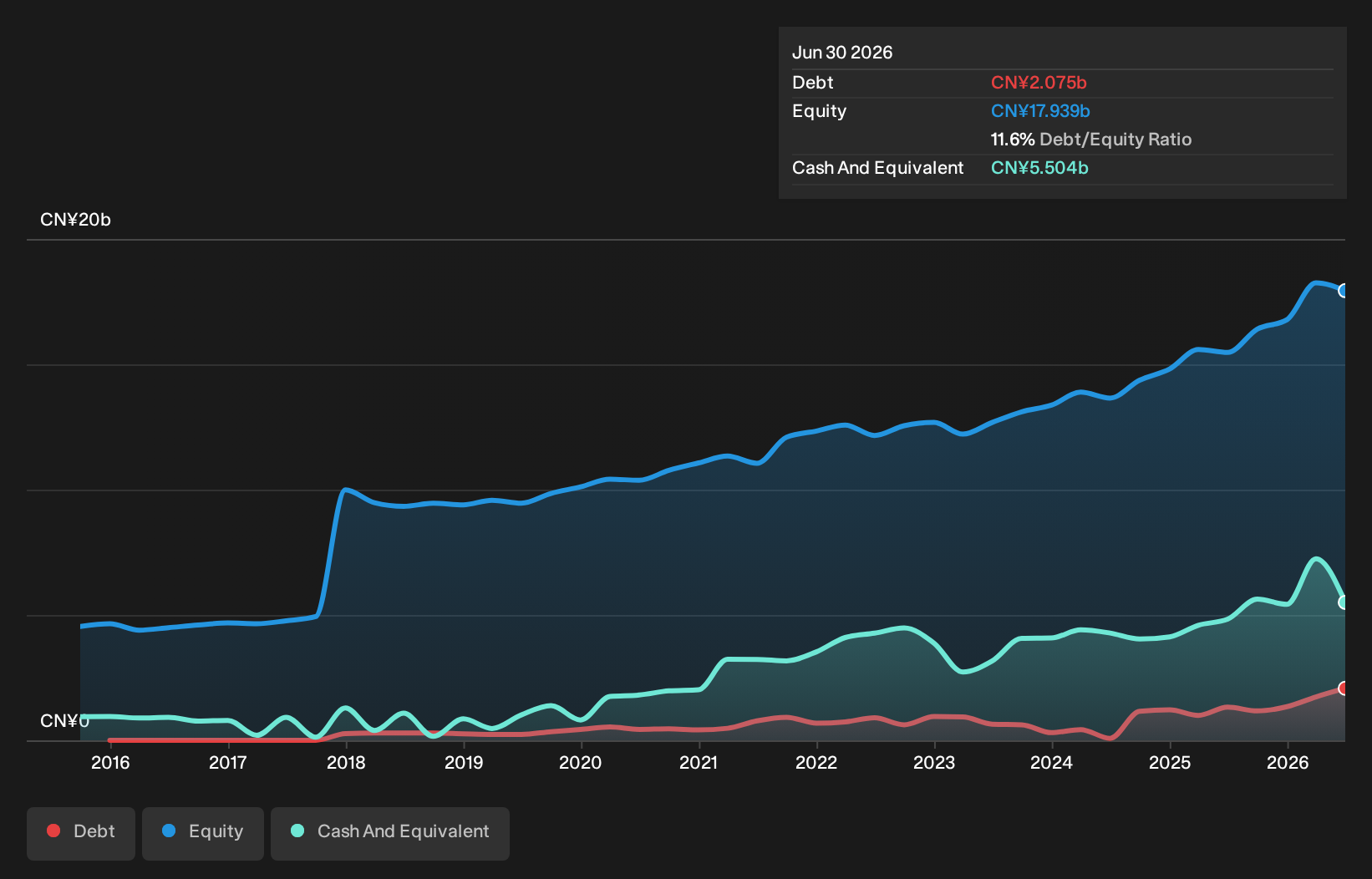Select the Equity endpoint marker on the blue line
Image resolution: width=1372 pixels, height=879 pixels.
click(x=1344, y=291)
